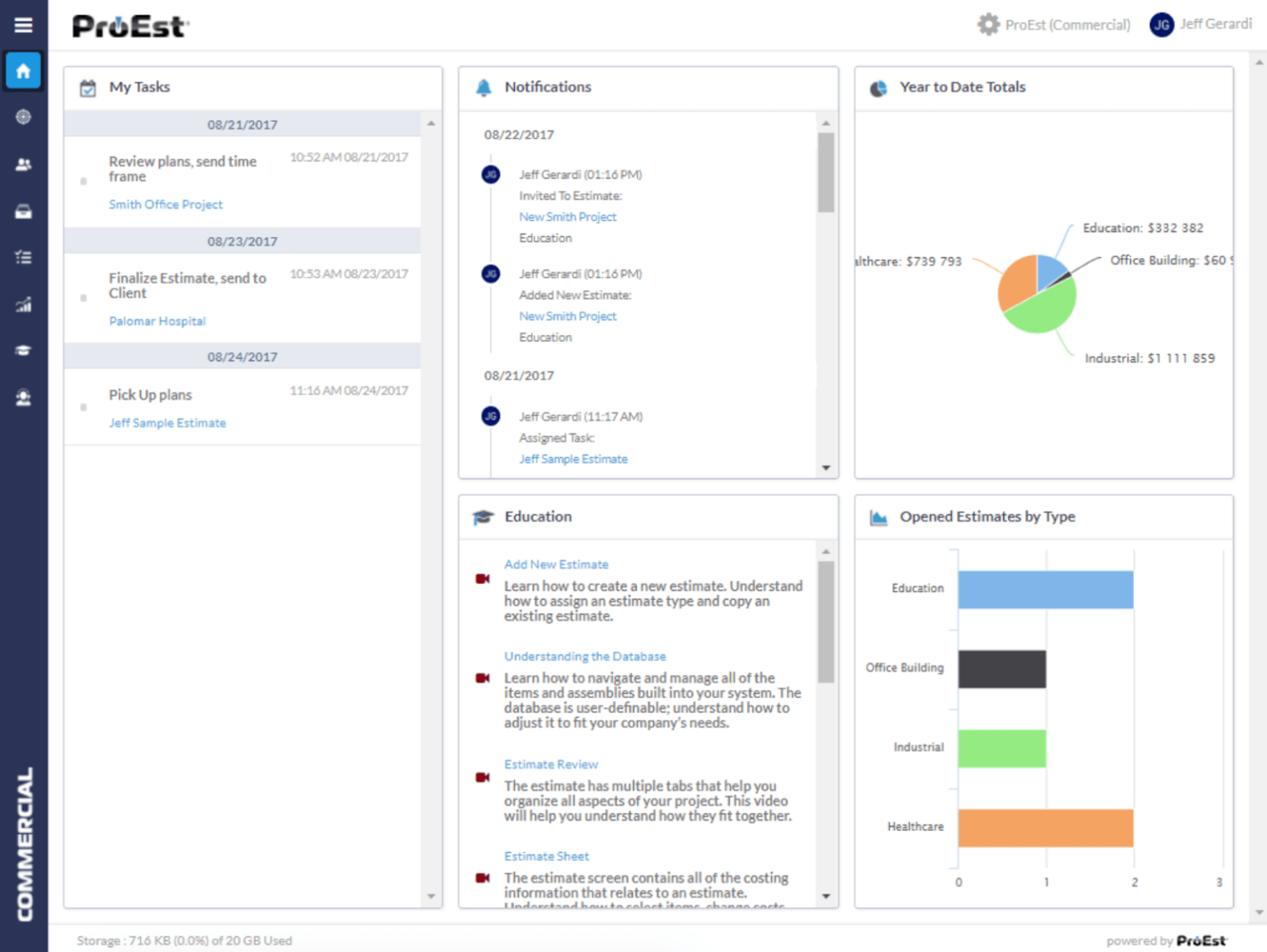Select the Contacts icon in the sidebar
Screen dimensions: 1267x952
(x=23, y=164)
